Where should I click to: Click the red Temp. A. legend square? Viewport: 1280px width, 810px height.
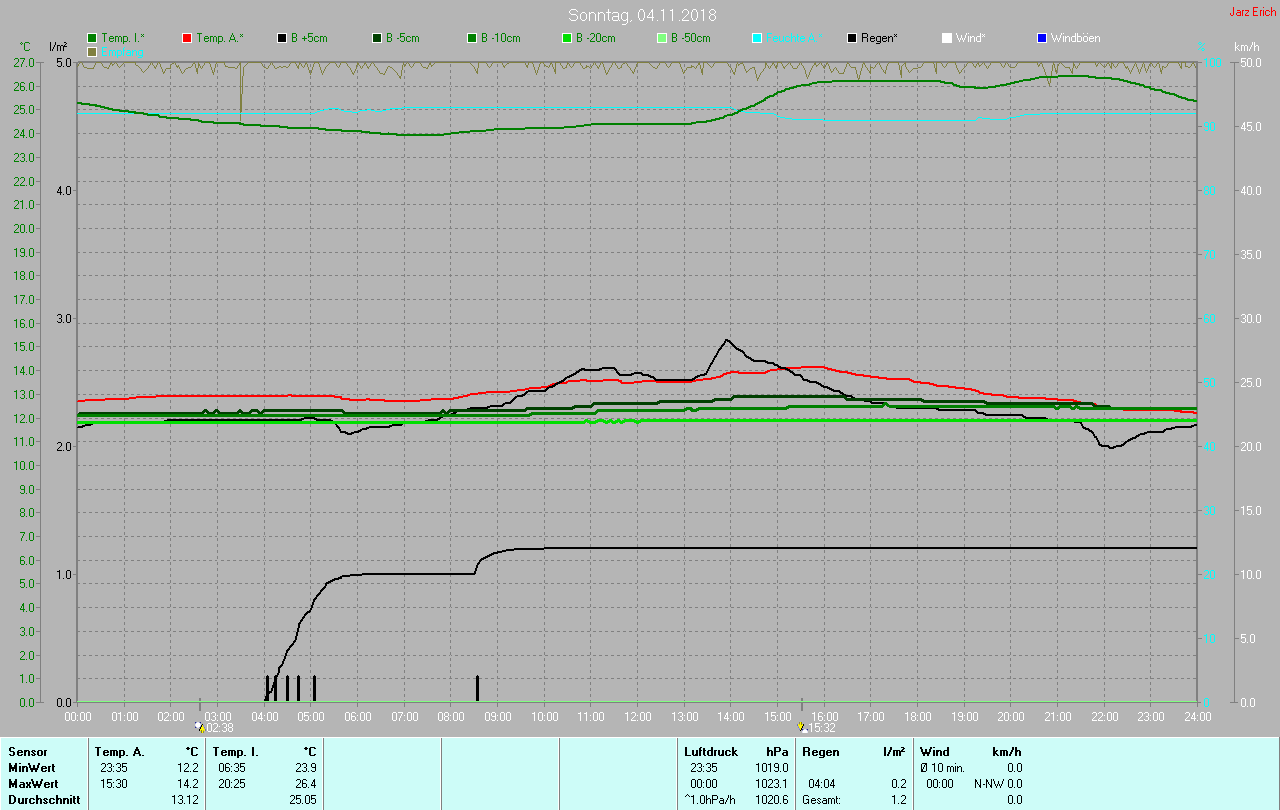tap(187, 38)
